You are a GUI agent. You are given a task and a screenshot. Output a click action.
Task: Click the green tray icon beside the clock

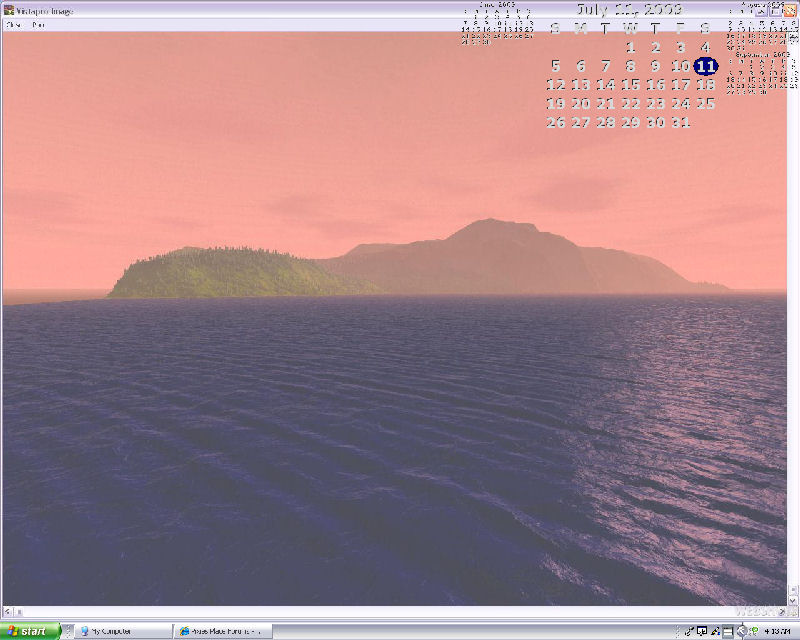click(x=753, y=631)
